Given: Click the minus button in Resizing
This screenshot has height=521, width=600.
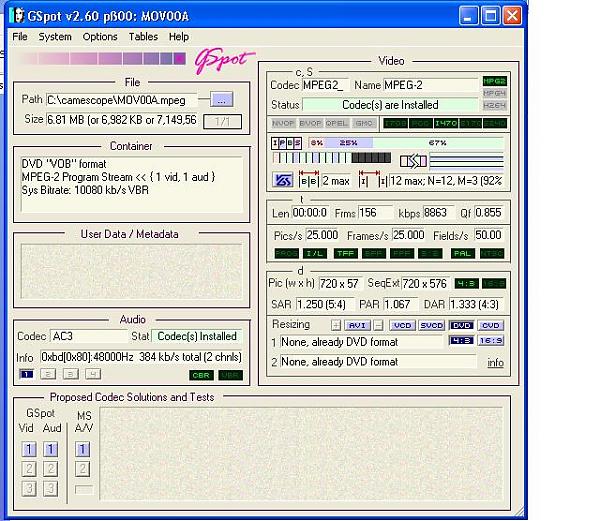Looking at the screenshot, I should pos(378,326).
